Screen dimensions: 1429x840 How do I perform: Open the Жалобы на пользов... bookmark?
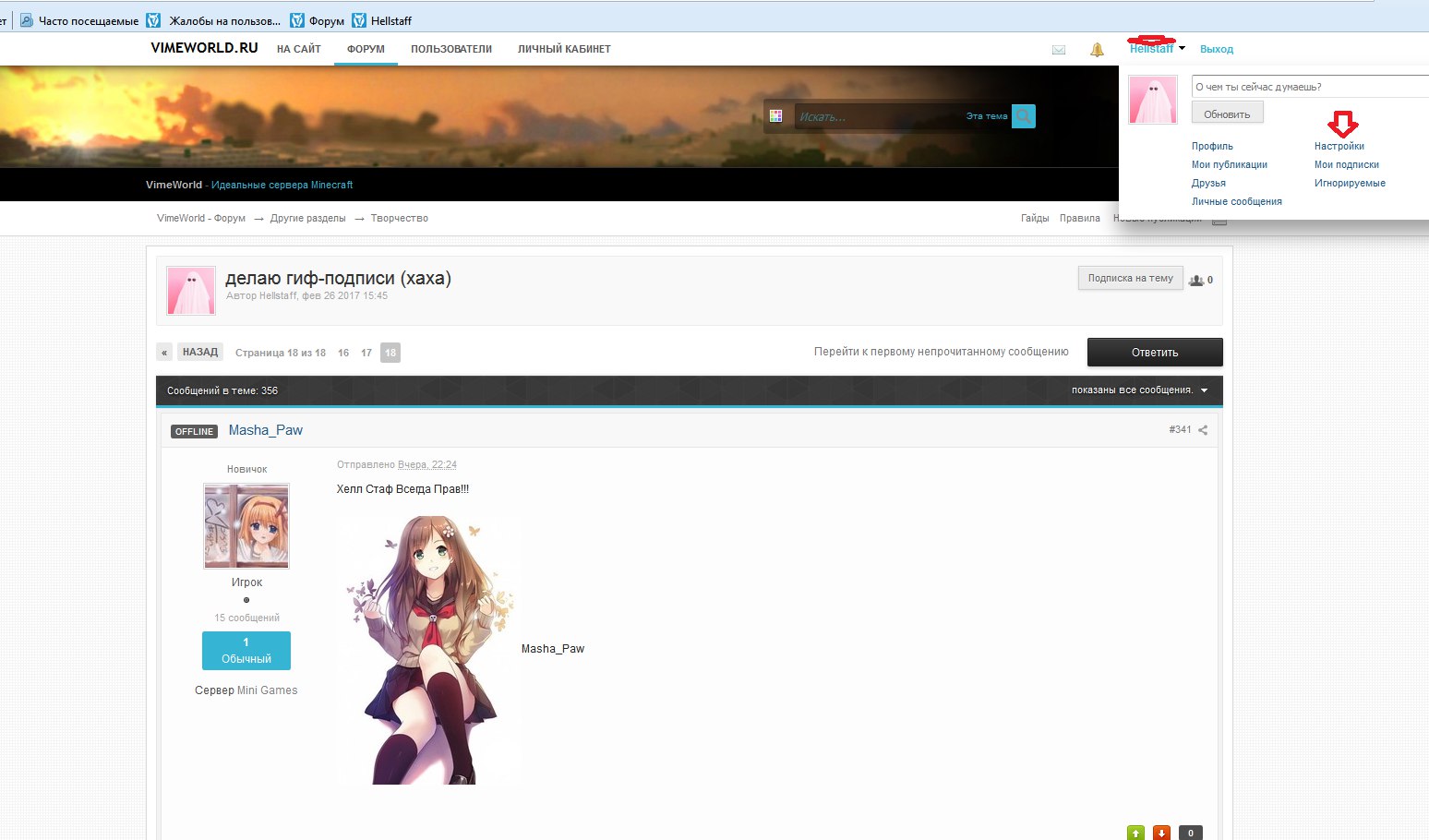click(213, 20)
